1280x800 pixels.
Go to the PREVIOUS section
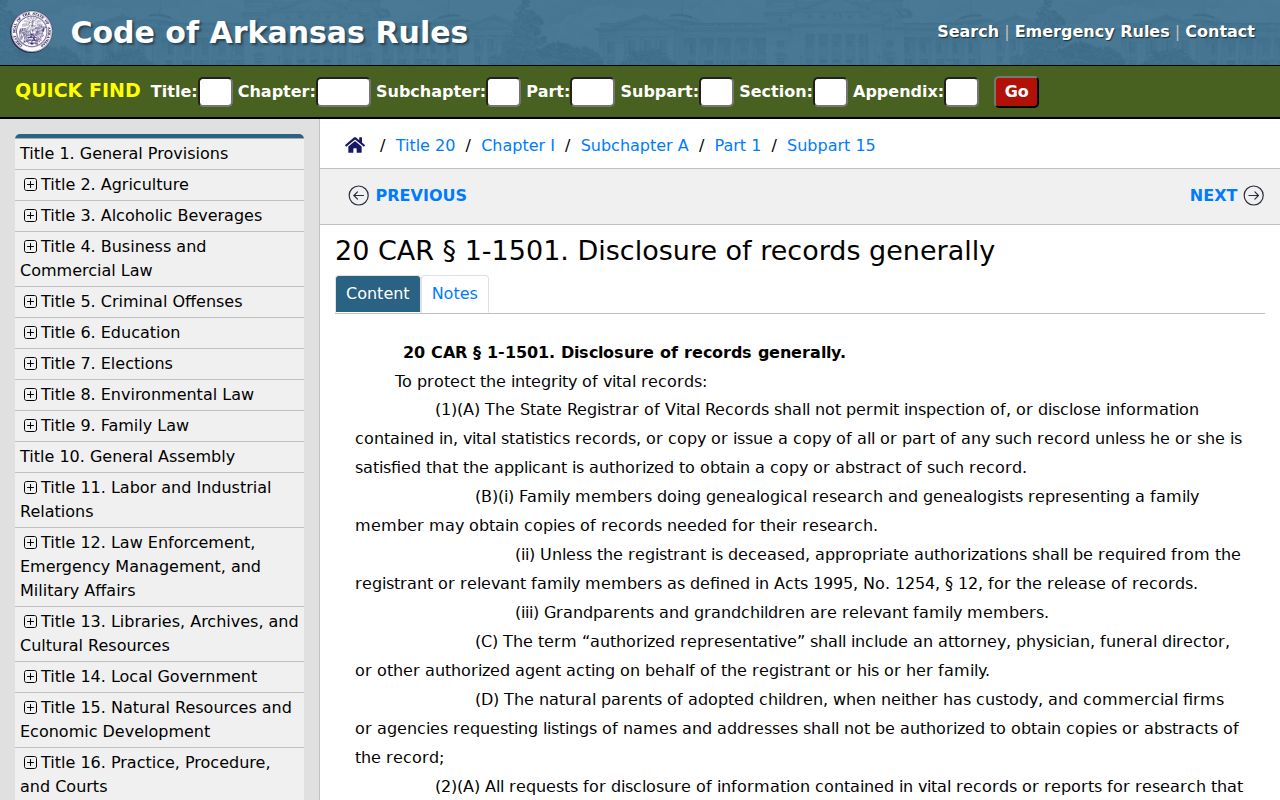click(421, 195)
